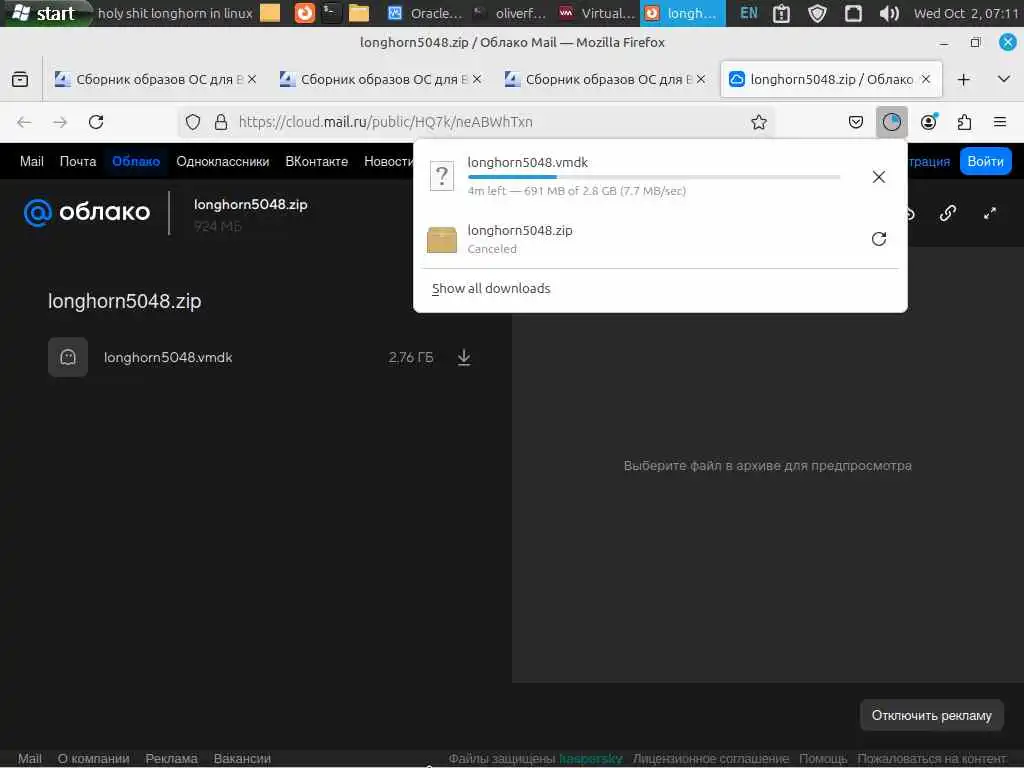Expand the list all tabs chevron
The width and height of the screenshot is (1024, 768).
(1004, 80)
